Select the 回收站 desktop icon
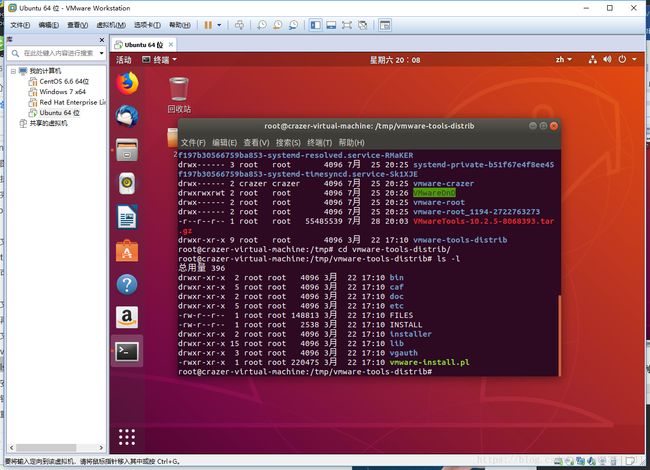The height and width of the screenshot is (470, 650). [x=179, y=95]
